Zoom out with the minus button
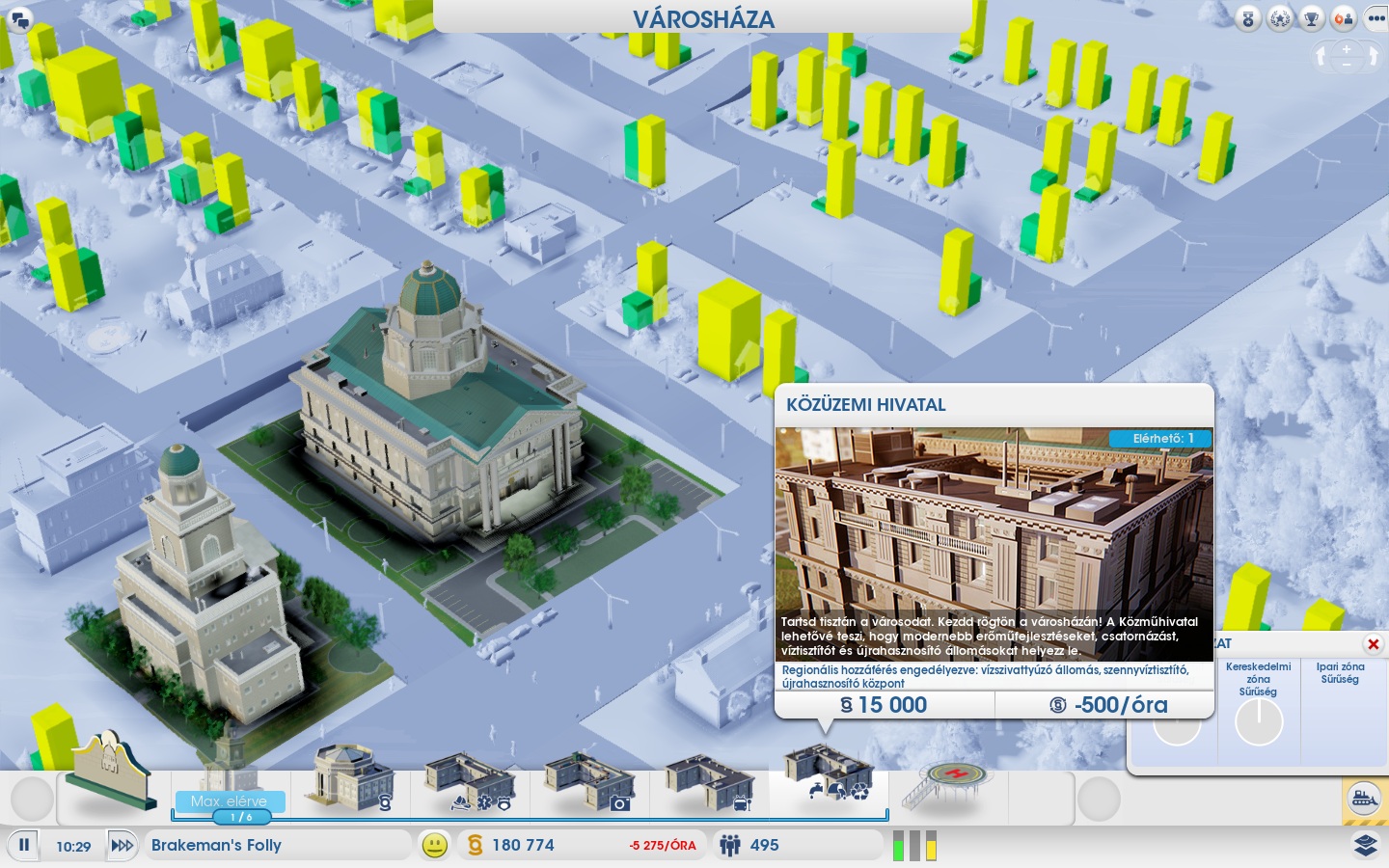 pos(1347,65)
